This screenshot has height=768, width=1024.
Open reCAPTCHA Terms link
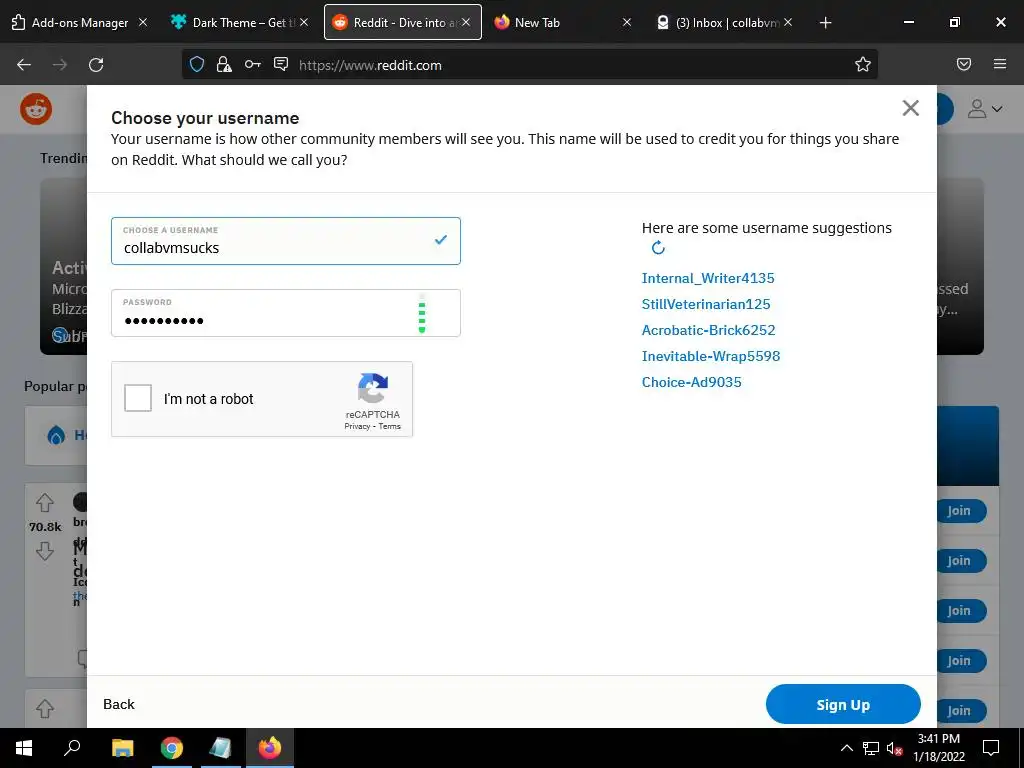390,426
